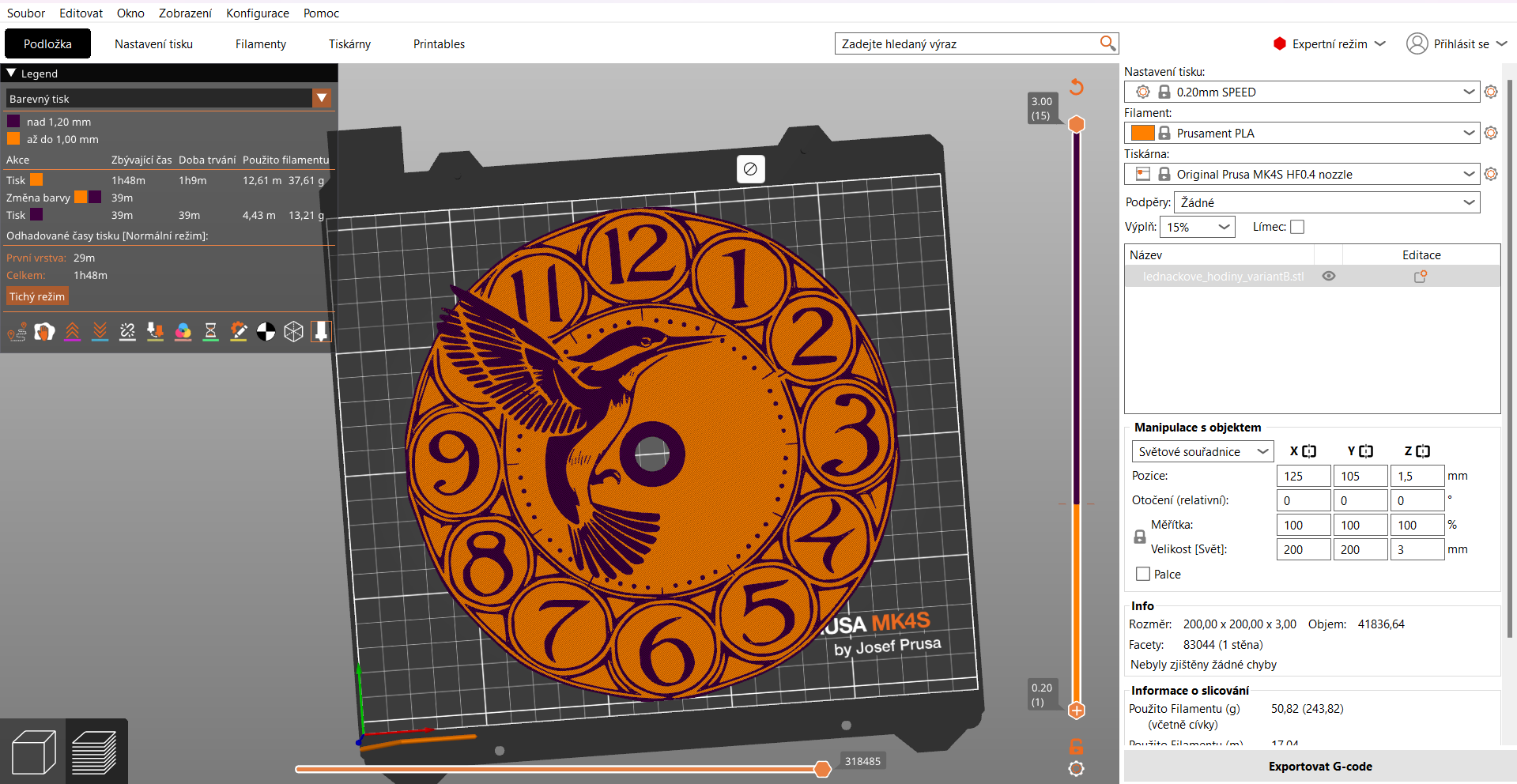Toggle visibility eye for lednackove_hodiny_variantB.stl
This screenshot has width=1517, height=784.
pos(1329,277)
